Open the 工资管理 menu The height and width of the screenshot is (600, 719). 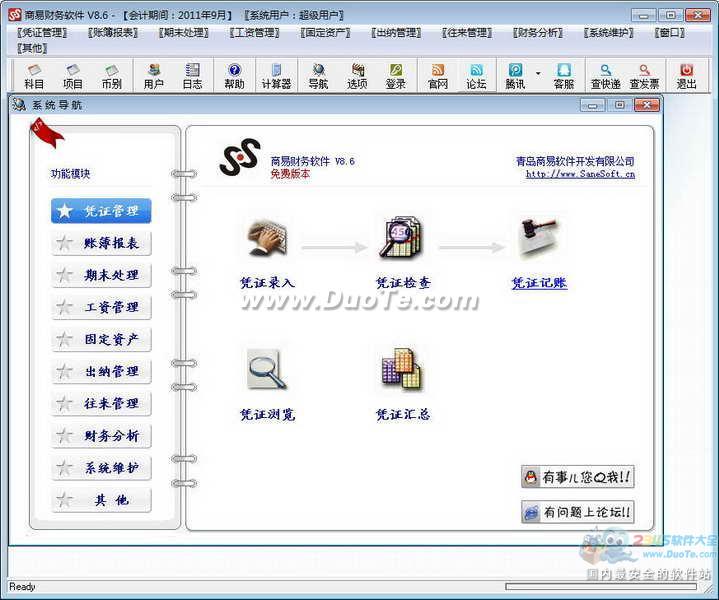pyautogui.click(x=254, y=33)
